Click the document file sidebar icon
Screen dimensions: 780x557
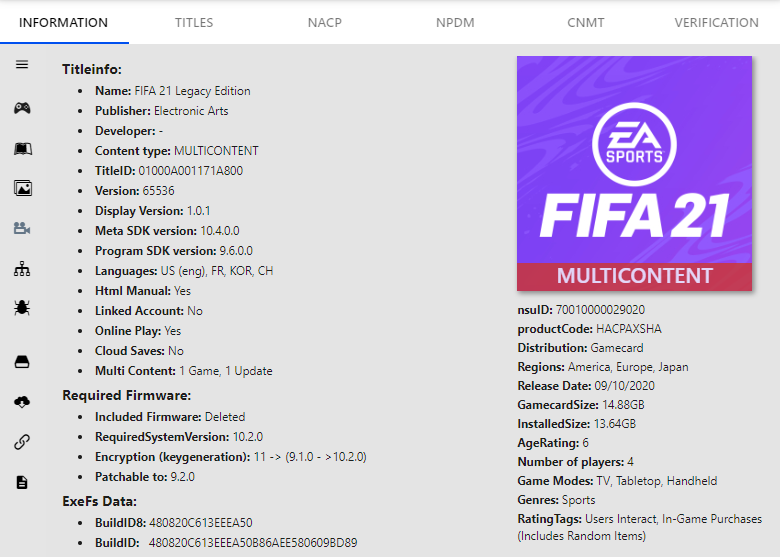[22, 482]
